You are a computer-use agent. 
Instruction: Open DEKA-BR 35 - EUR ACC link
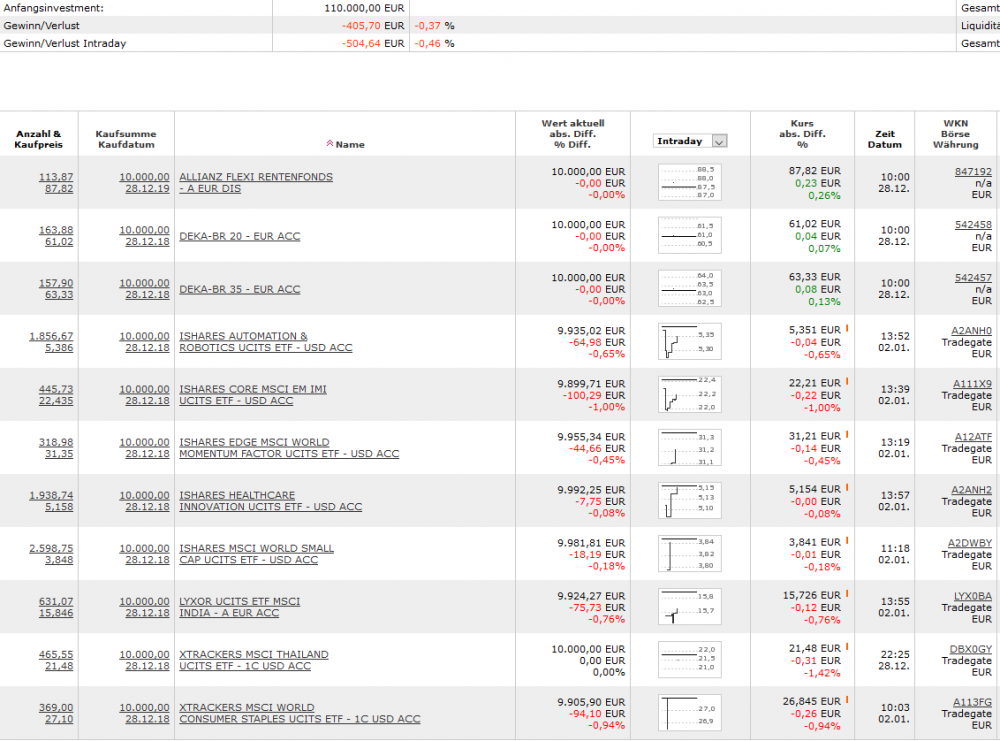[x=240, y=289]
